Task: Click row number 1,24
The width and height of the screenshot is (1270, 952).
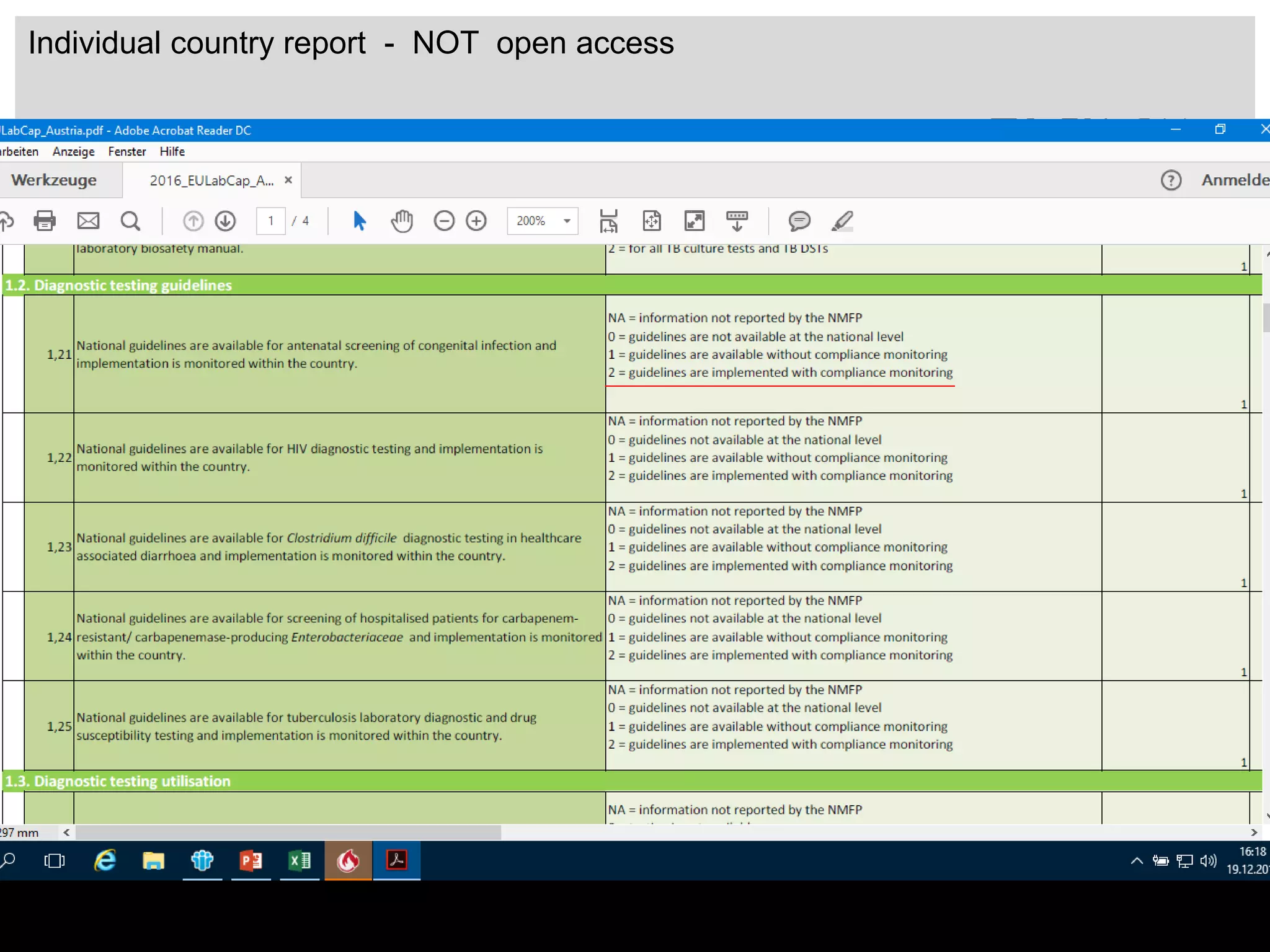Action: (x=60, y=637)
